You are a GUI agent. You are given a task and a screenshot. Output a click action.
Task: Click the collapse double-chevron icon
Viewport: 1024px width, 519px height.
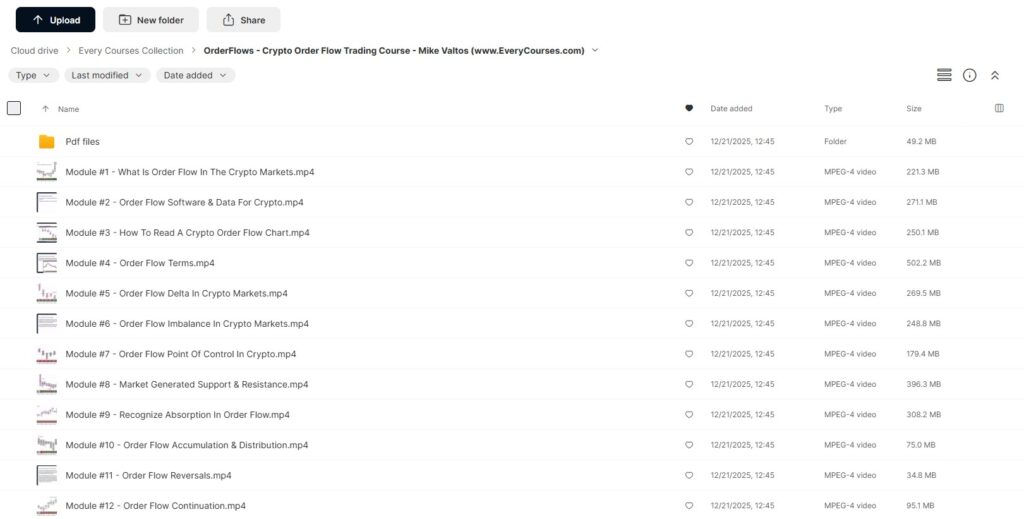pyautogui.click(x=995, y=75)
